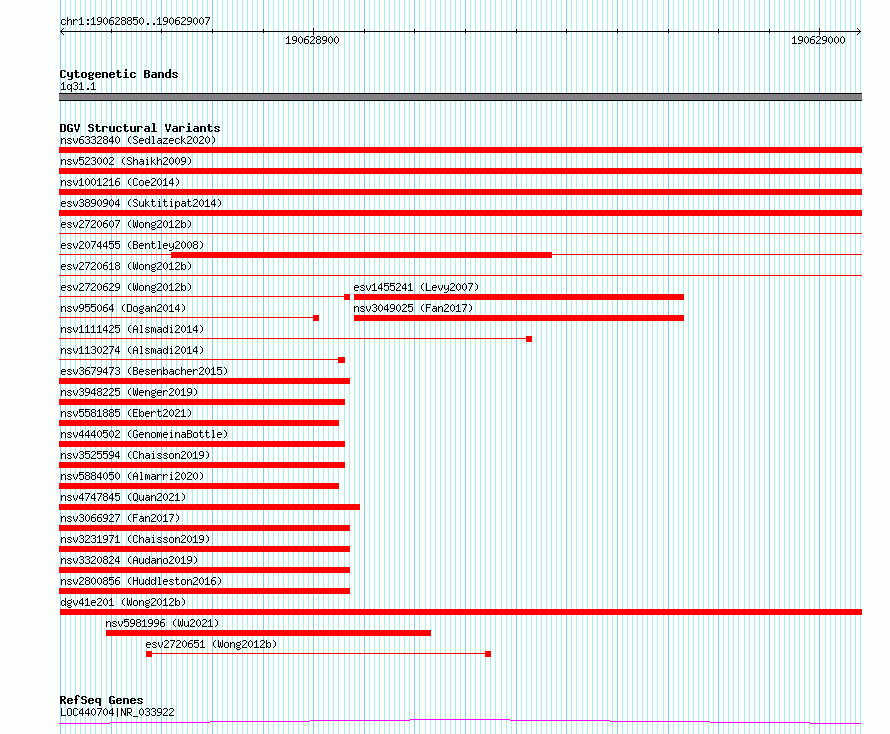Select nsv3525594 (Chaisson2019) label

(x=135, y=455)
